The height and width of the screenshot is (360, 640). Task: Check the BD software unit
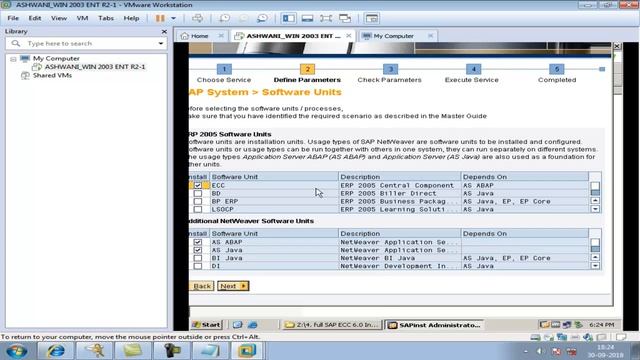[x=198, y=193]
